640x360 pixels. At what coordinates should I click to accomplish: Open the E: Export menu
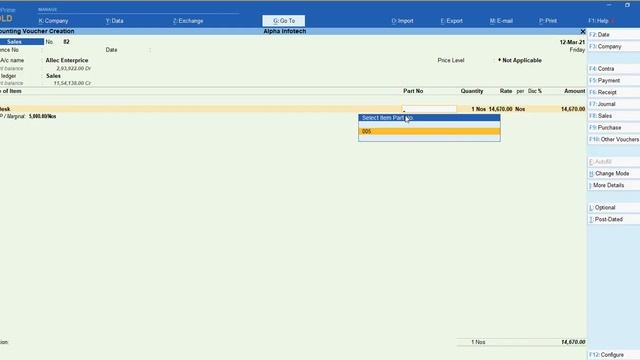pyautogui.click(x=451, y=21)
